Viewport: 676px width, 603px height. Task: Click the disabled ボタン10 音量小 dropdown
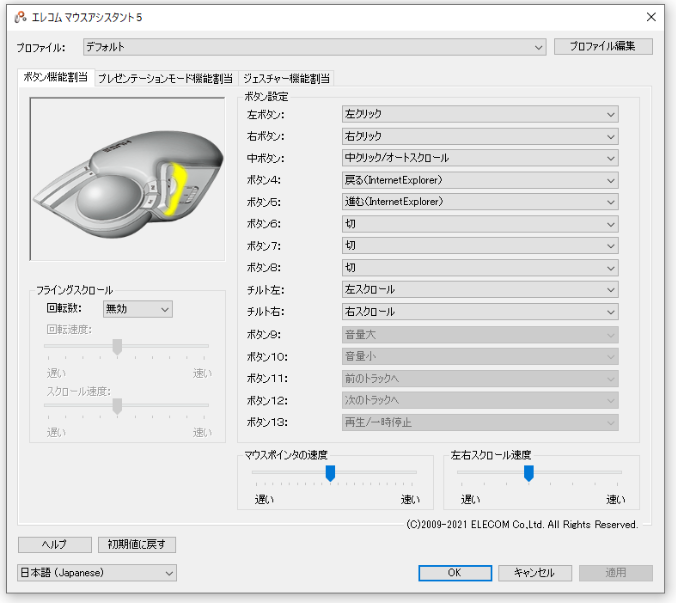click(480, 356)
